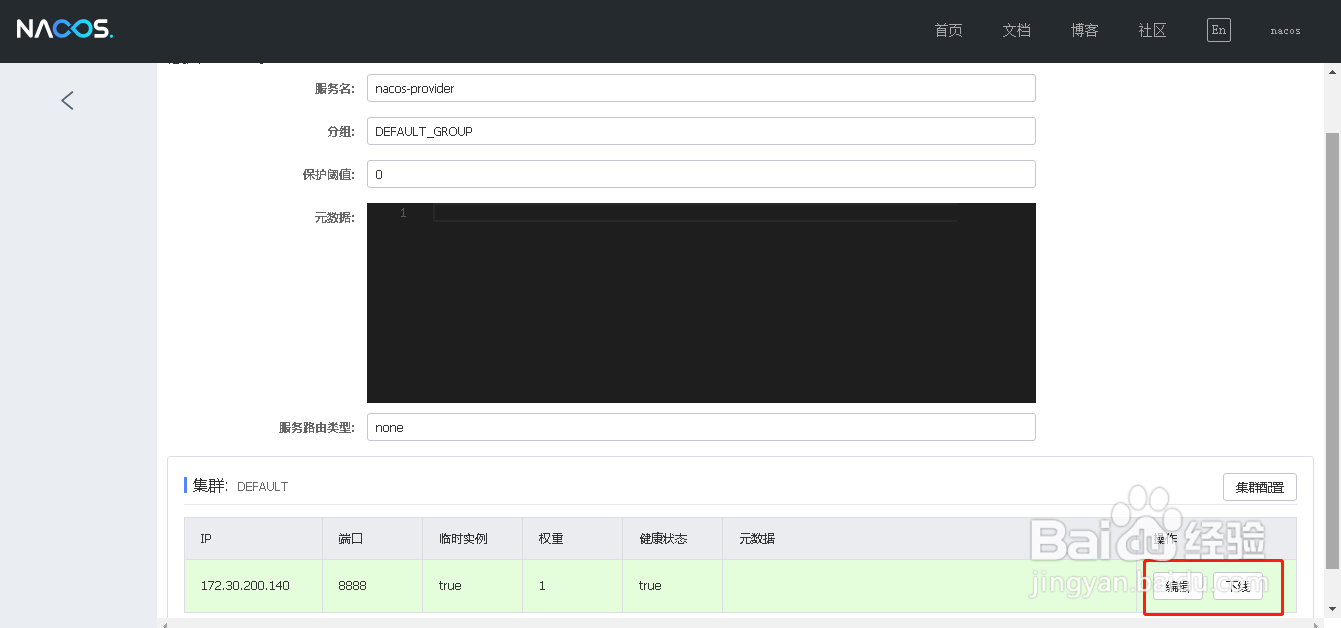Screen dimensions: 1341x628
Task: Click the 保护阈值 input field
Action: [x=701, y=174]
